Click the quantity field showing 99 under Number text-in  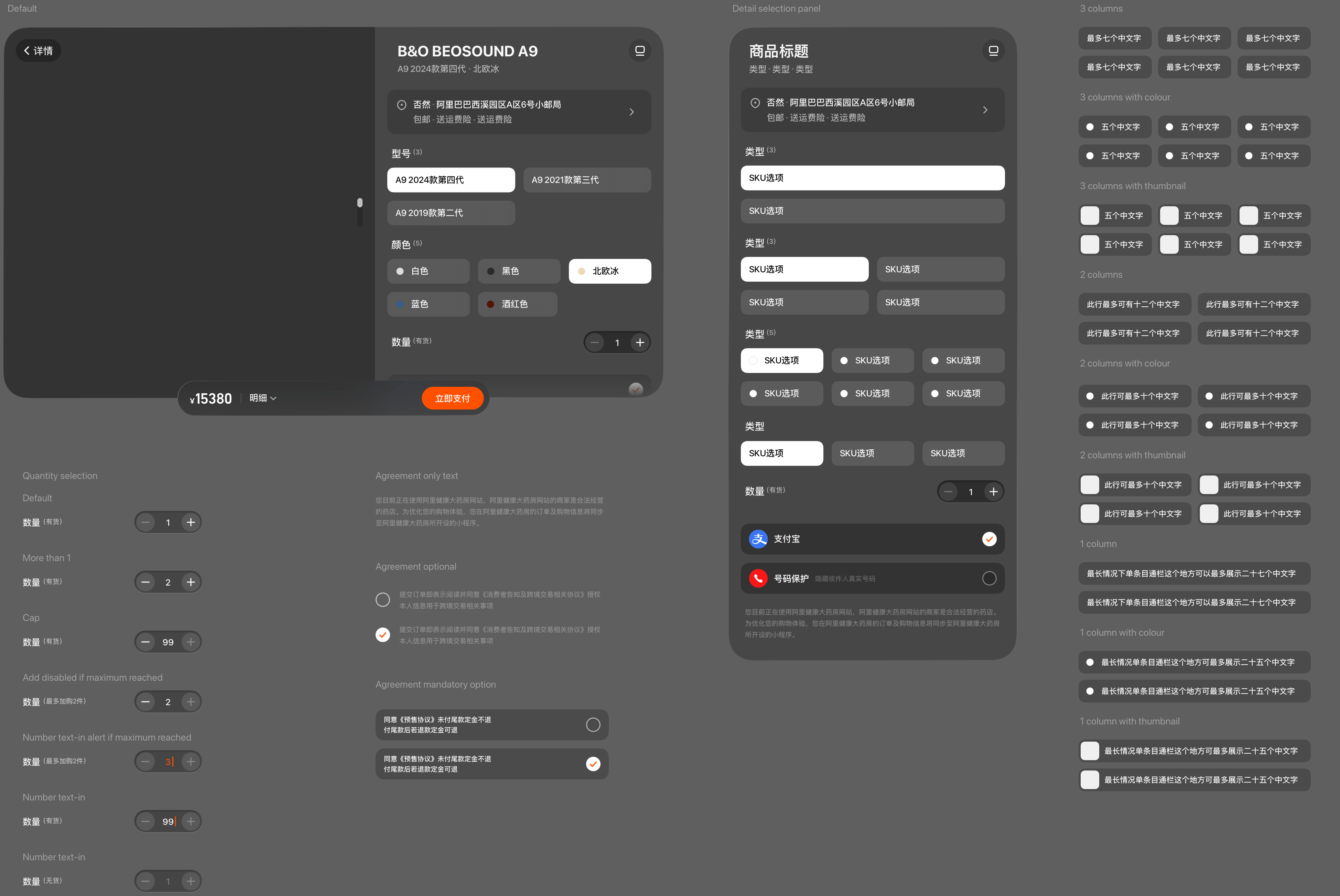(x=167, y=821)
